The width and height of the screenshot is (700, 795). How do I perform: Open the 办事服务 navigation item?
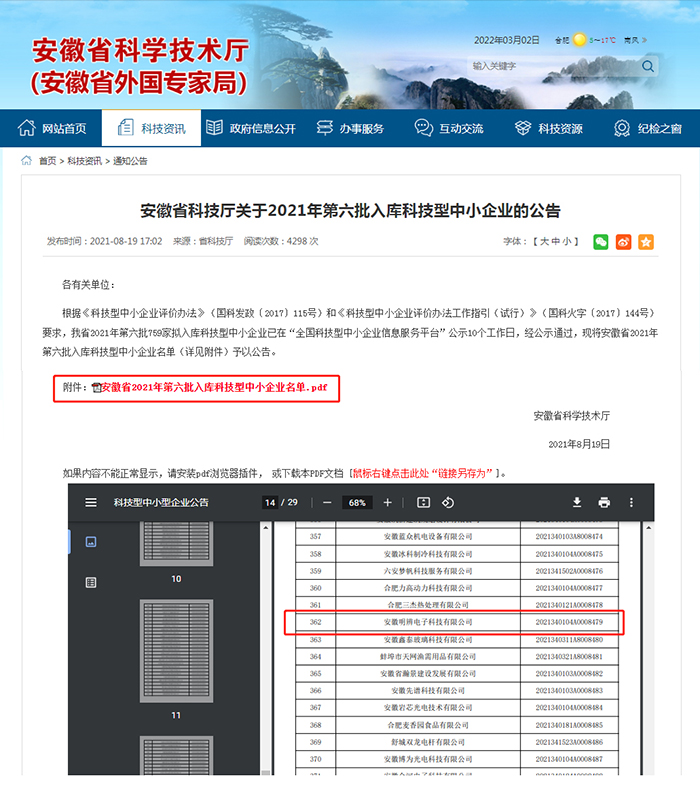(351, 128)
